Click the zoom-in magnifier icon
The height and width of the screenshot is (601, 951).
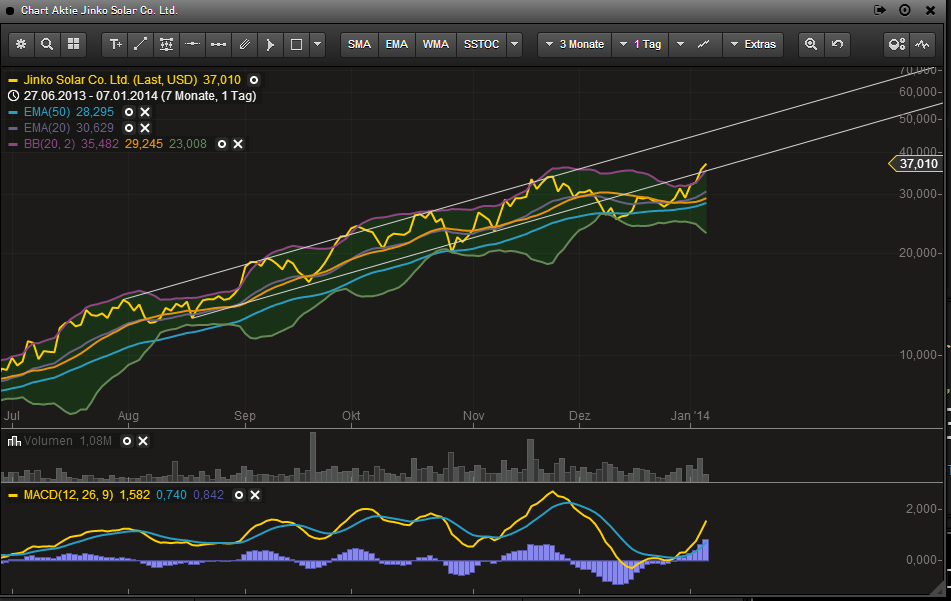point(811,44)
